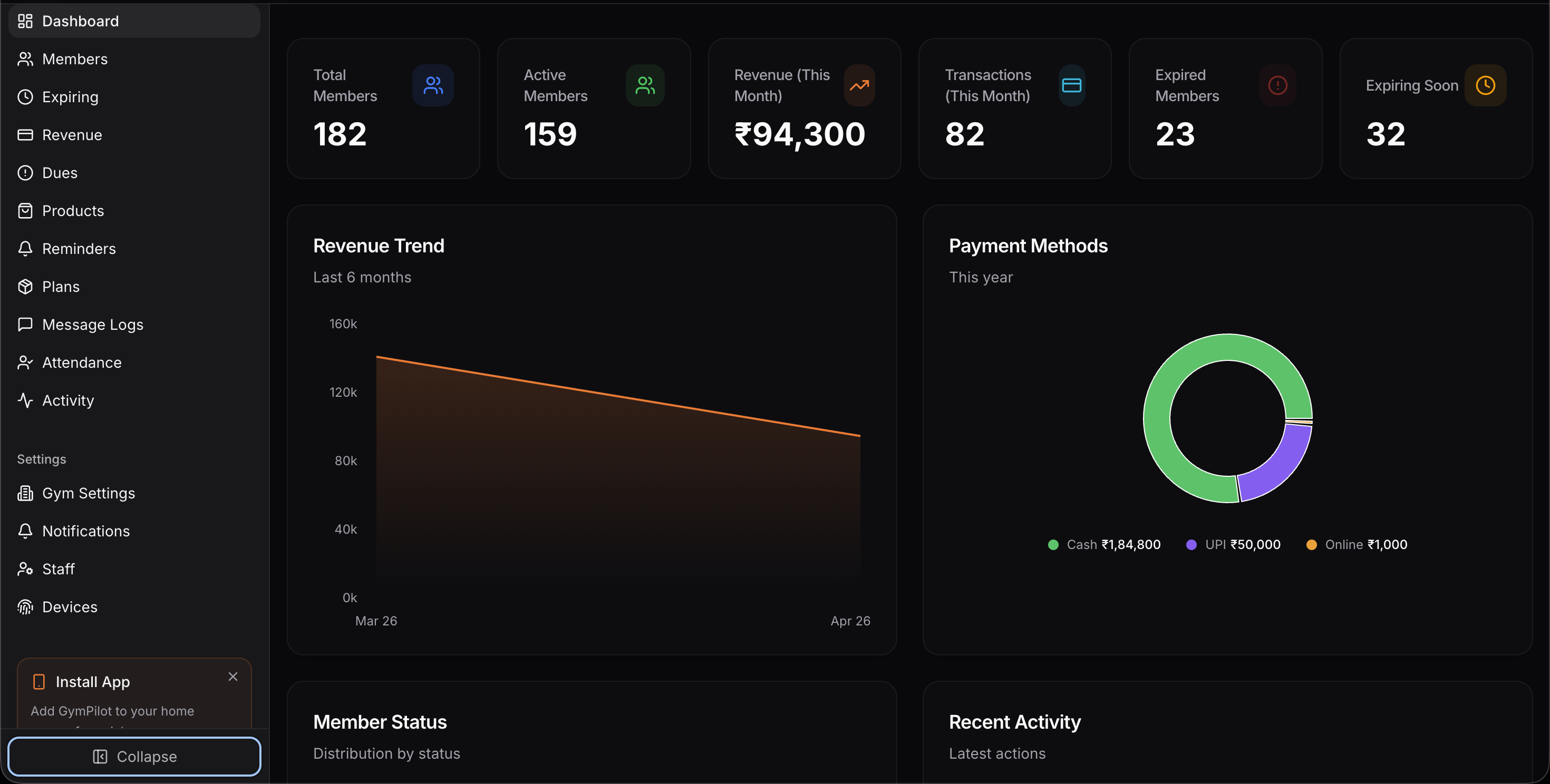The height and width of the screenshot is (784, 1550).
Task: Click the revenue trending-up arrow icon
Action: (859, 85)
